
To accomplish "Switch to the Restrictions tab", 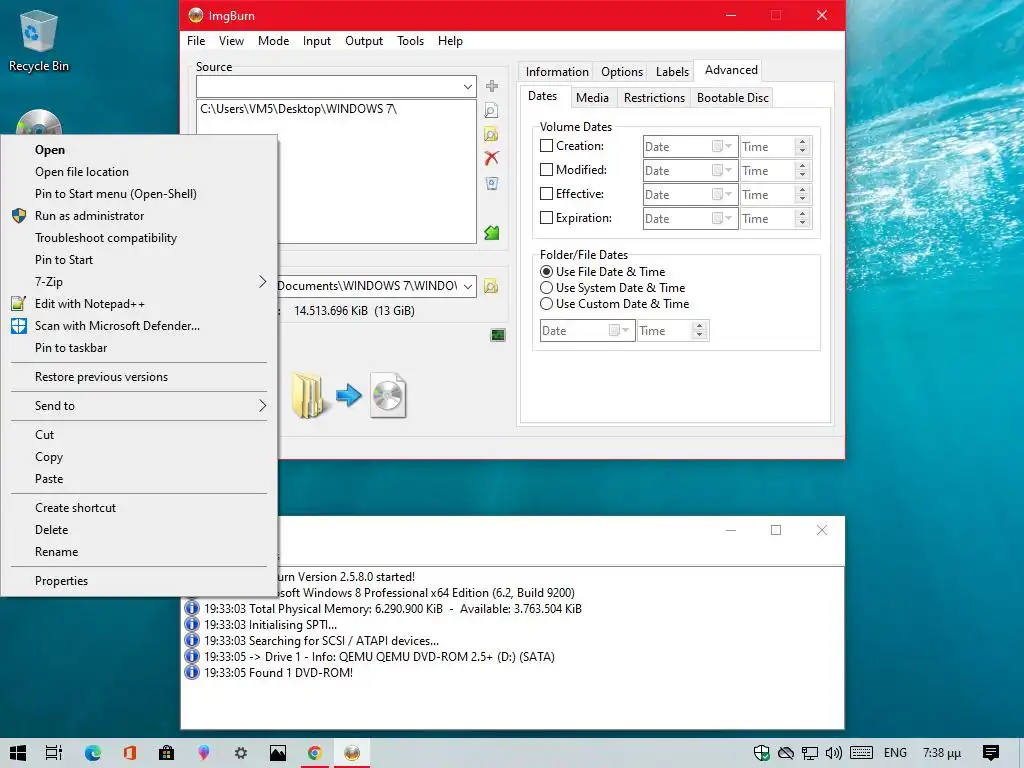I will [x=654, y=97].
